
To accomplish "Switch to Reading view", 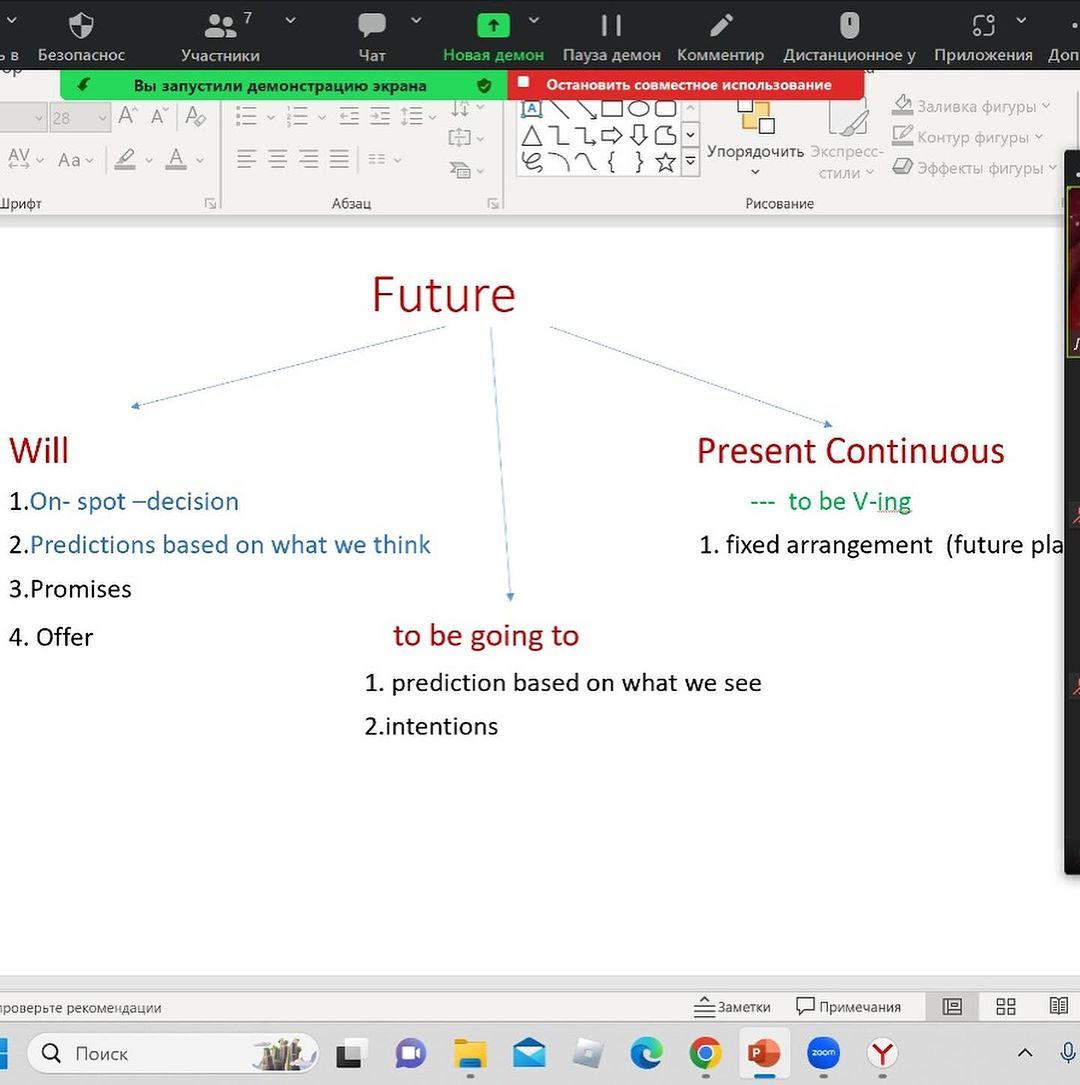I will [x=1059, y=1007].
